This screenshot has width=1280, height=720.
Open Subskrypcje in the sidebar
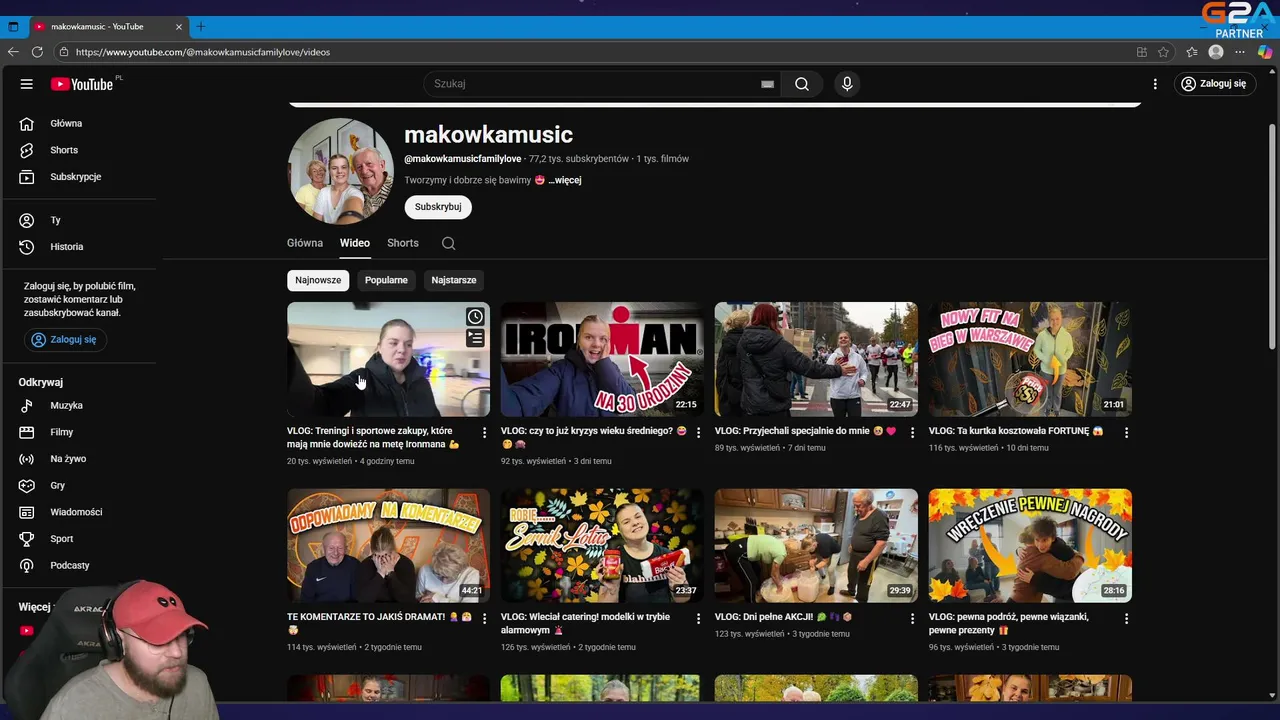(78, 177)
